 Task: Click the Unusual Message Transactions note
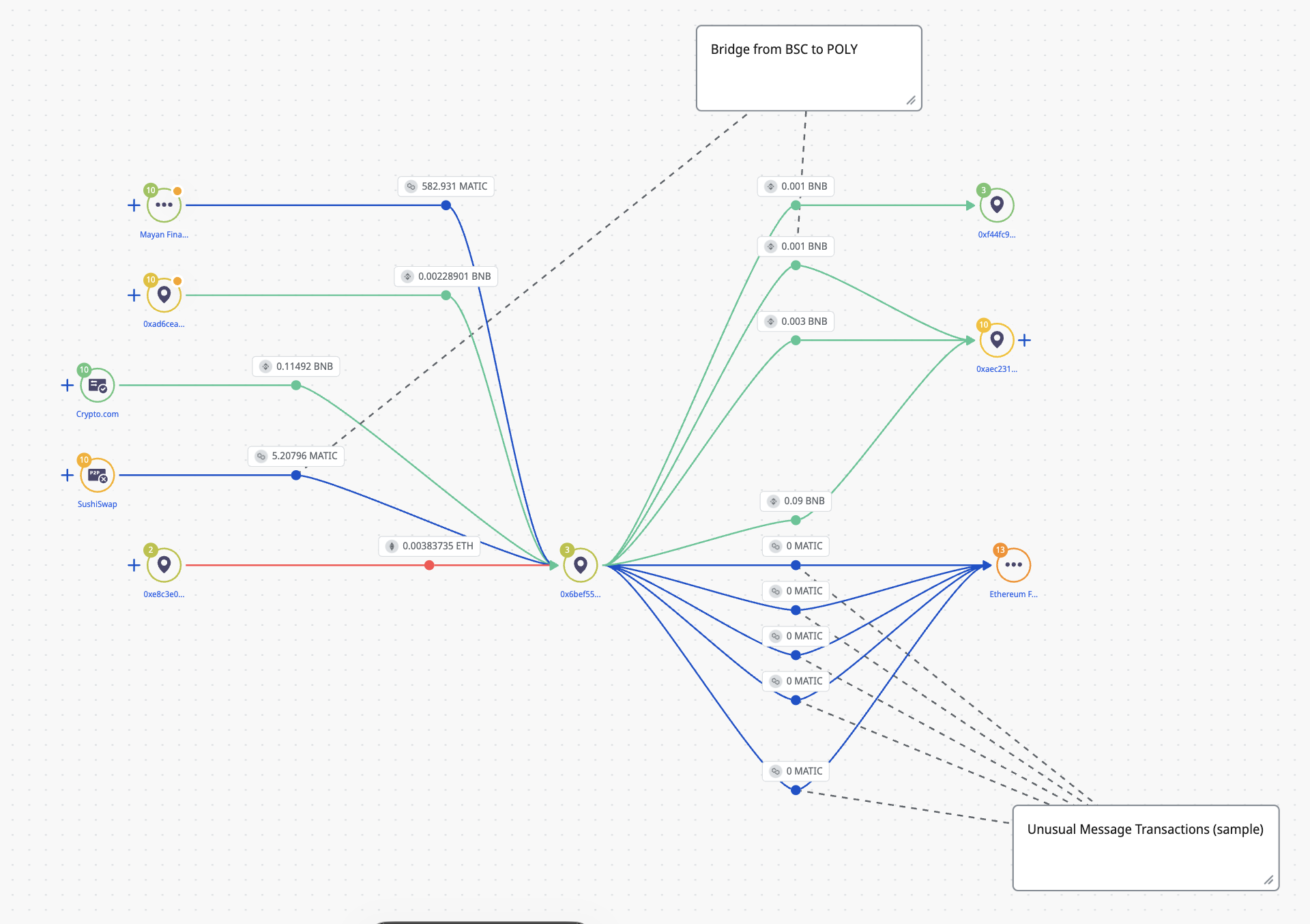click(1145, 847)
